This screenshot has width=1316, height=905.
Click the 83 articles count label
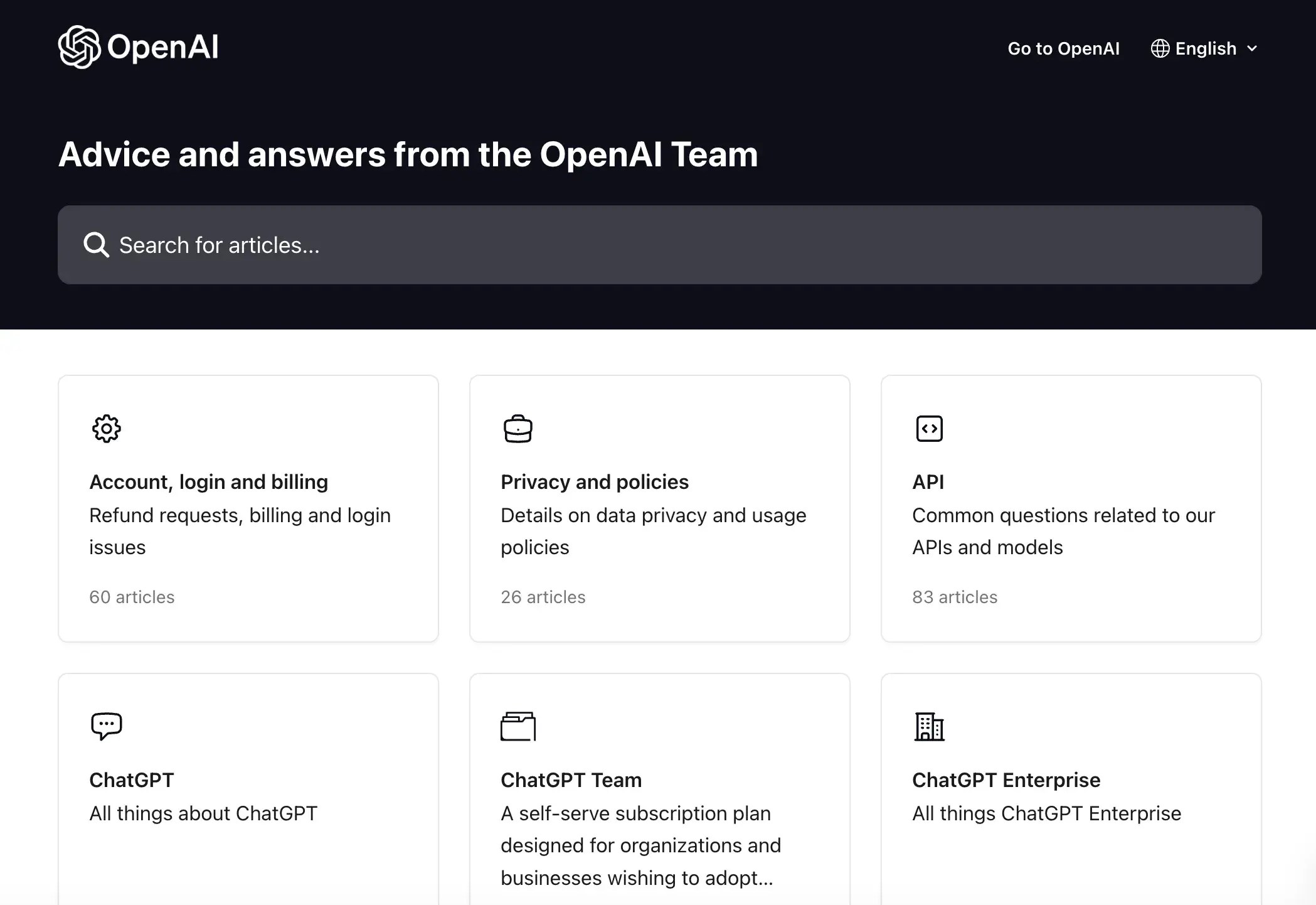click(954, 597)
